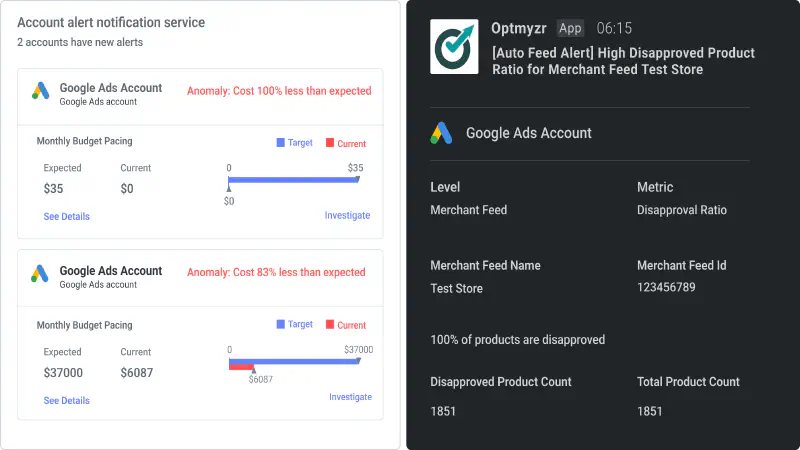Click the 'Disapproved Product Count' label
Screen dimensions: 800x450
[501, 382]
